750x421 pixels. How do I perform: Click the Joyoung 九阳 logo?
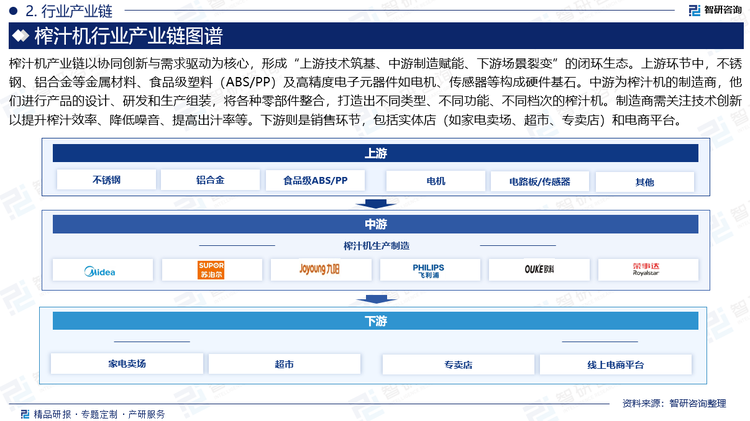[320, 269]
